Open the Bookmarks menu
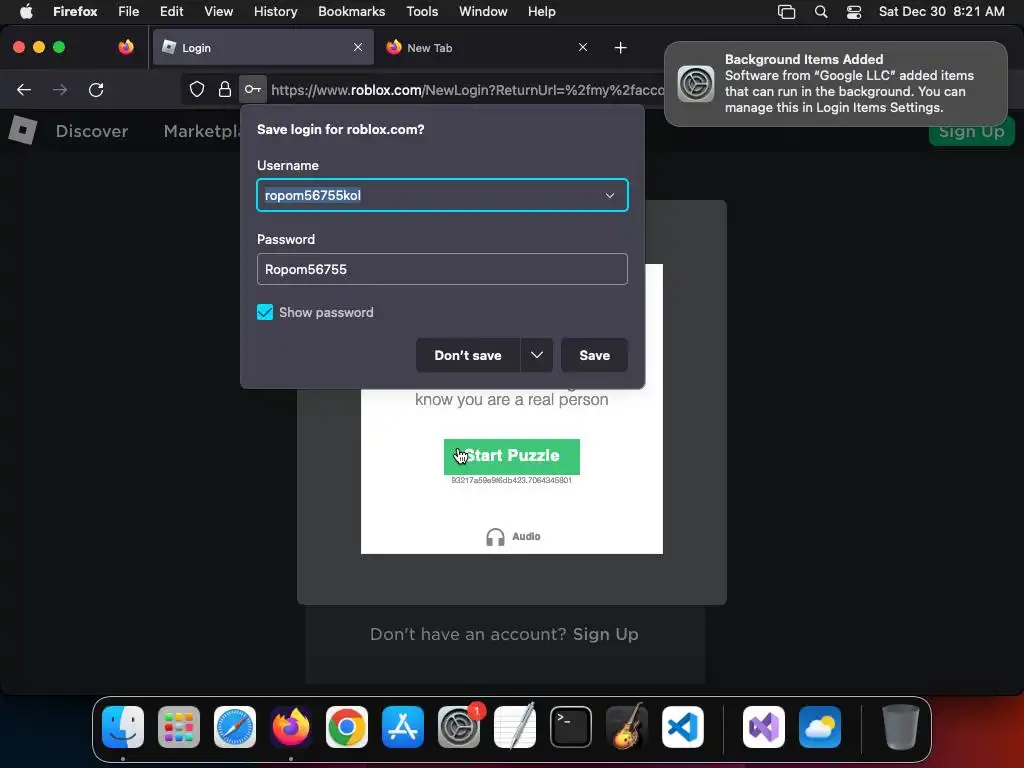Viewport: 1024px width, 768px height. pos(351,12)
